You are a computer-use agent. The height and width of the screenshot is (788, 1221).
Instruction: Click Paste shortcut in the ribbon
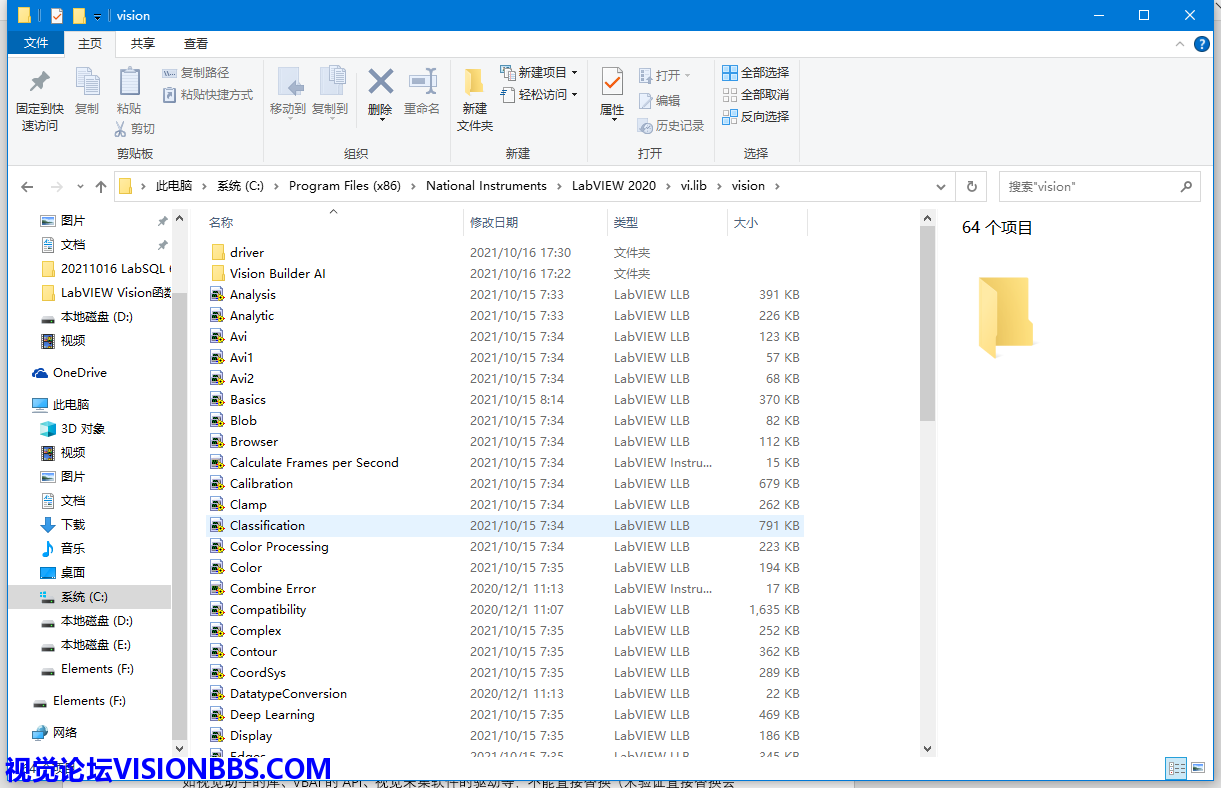(x=208, y=95)
